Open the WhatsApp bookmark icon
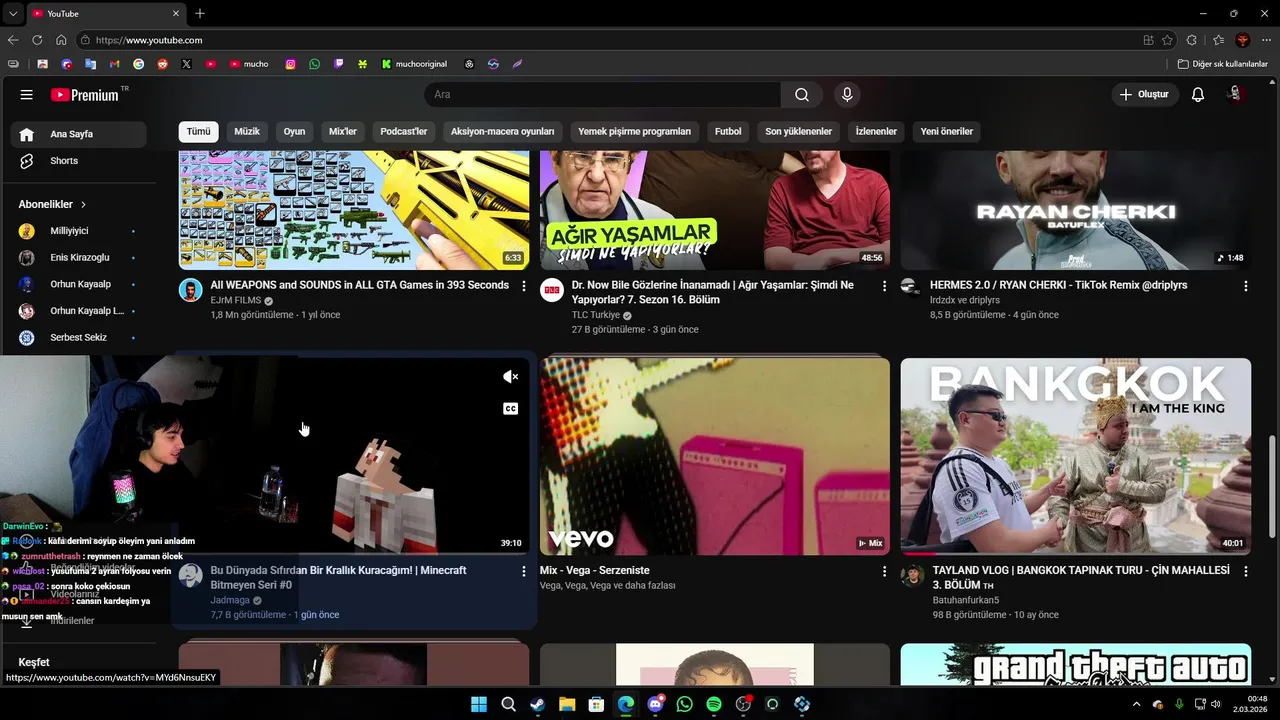 tap(315, 64)
